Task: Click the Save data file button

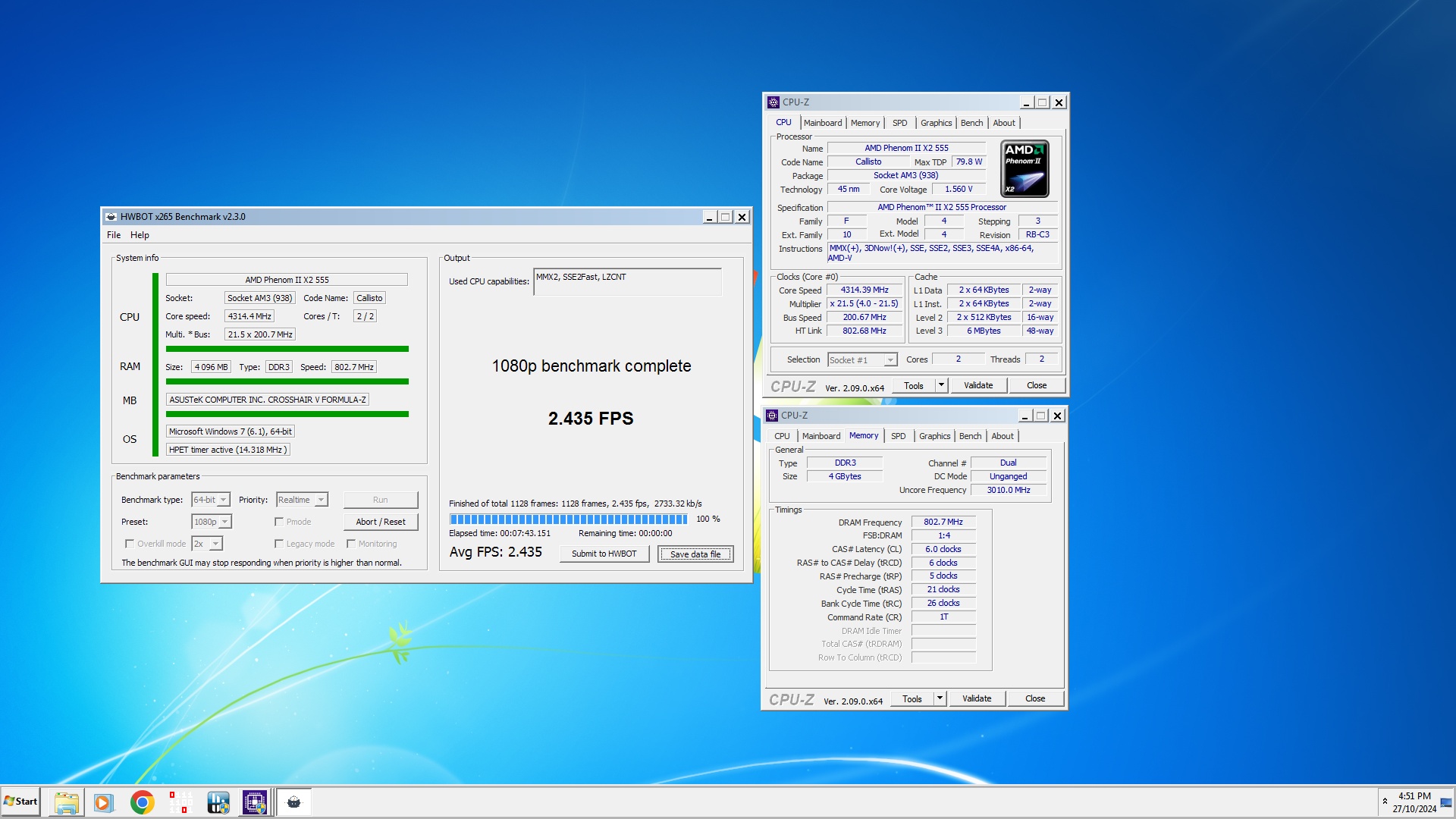Action: pyautogui.click(x=695, y=554)
